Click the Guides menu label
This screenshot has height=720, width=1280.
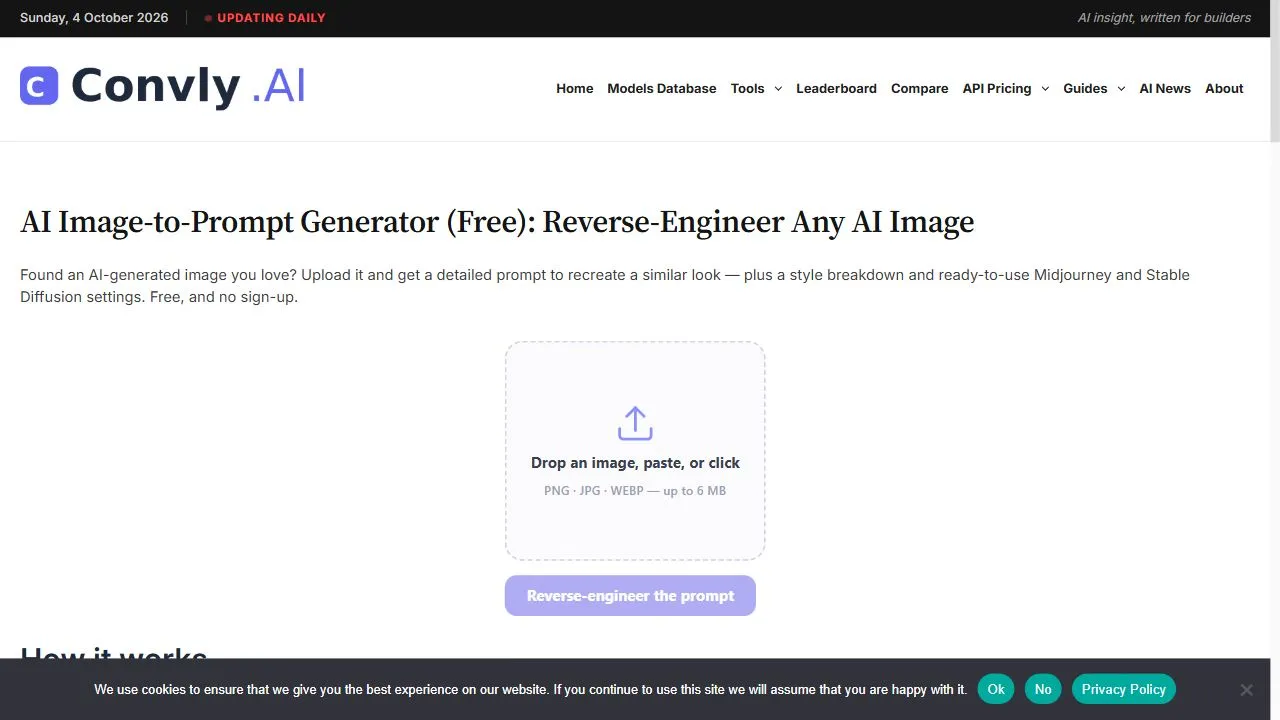pos(1085,89)
